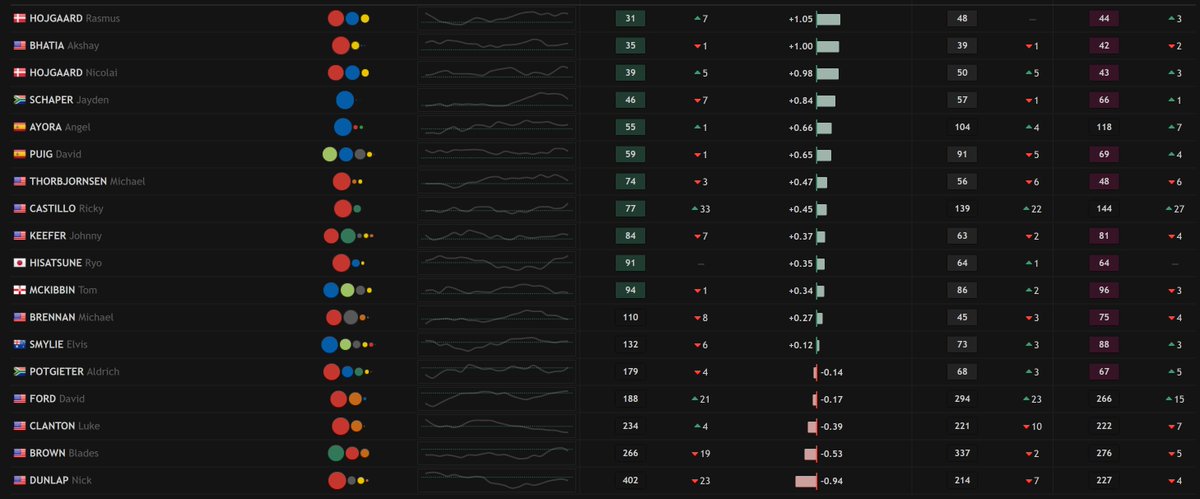Click the bubble cluster in David Ford's row
1200x499 pixels.
pos(349,399)
